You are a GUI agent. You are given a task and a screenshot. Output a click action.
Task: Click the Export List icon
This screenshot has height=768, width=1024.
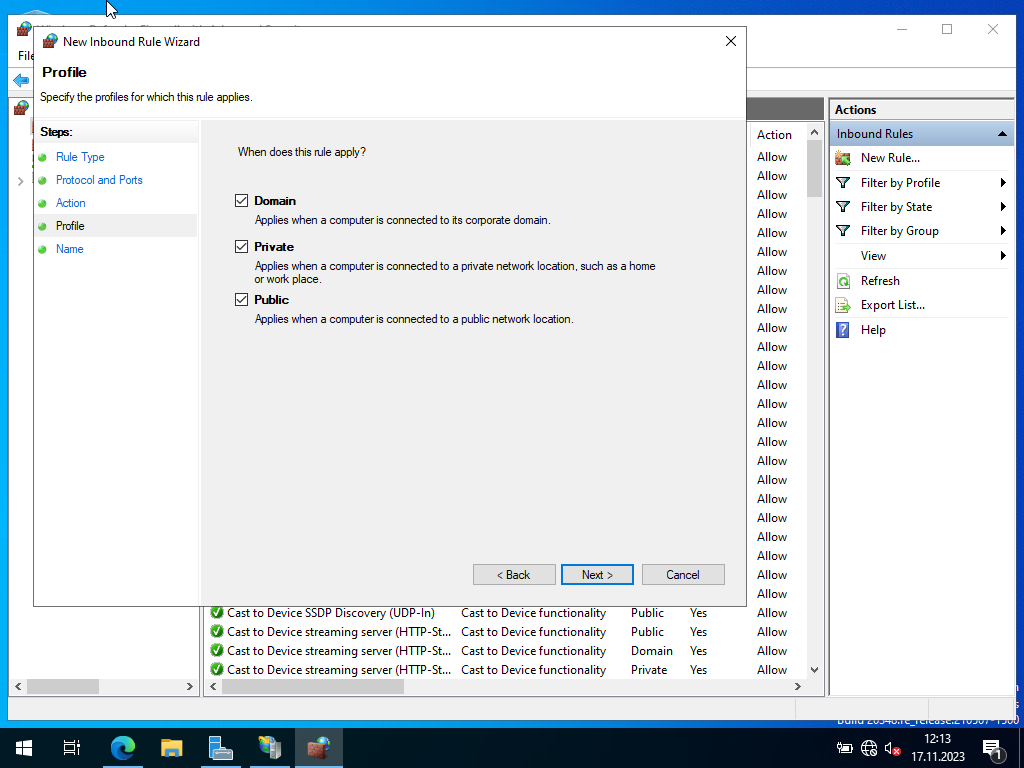pyautogui.click(x=843, y=305)
